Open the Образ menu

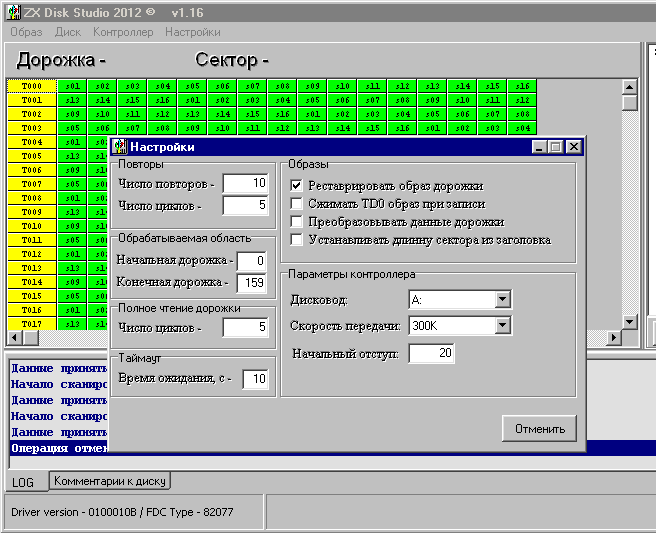(x=26, y=32)
